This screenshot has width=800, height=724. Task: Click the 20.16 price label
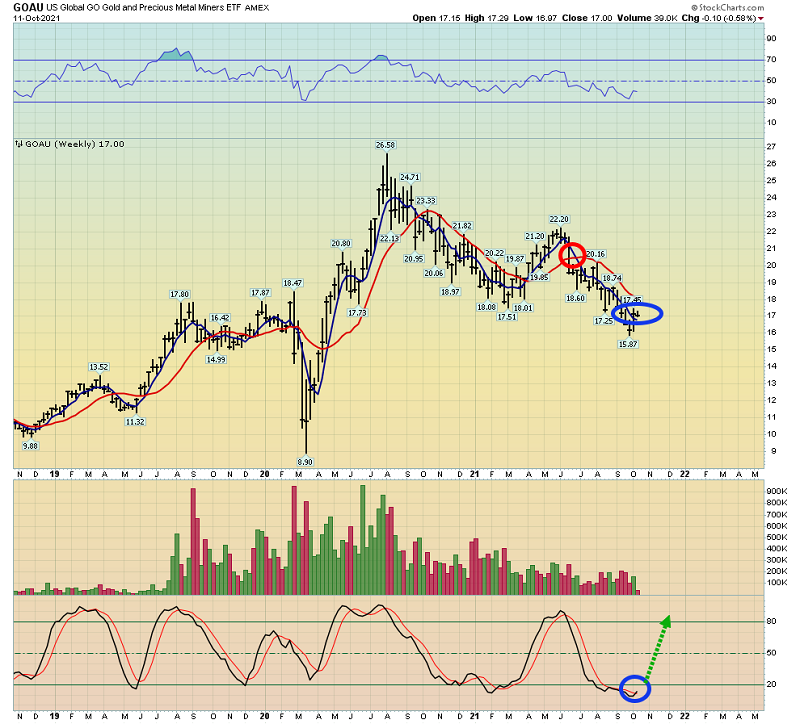[595, 254]
